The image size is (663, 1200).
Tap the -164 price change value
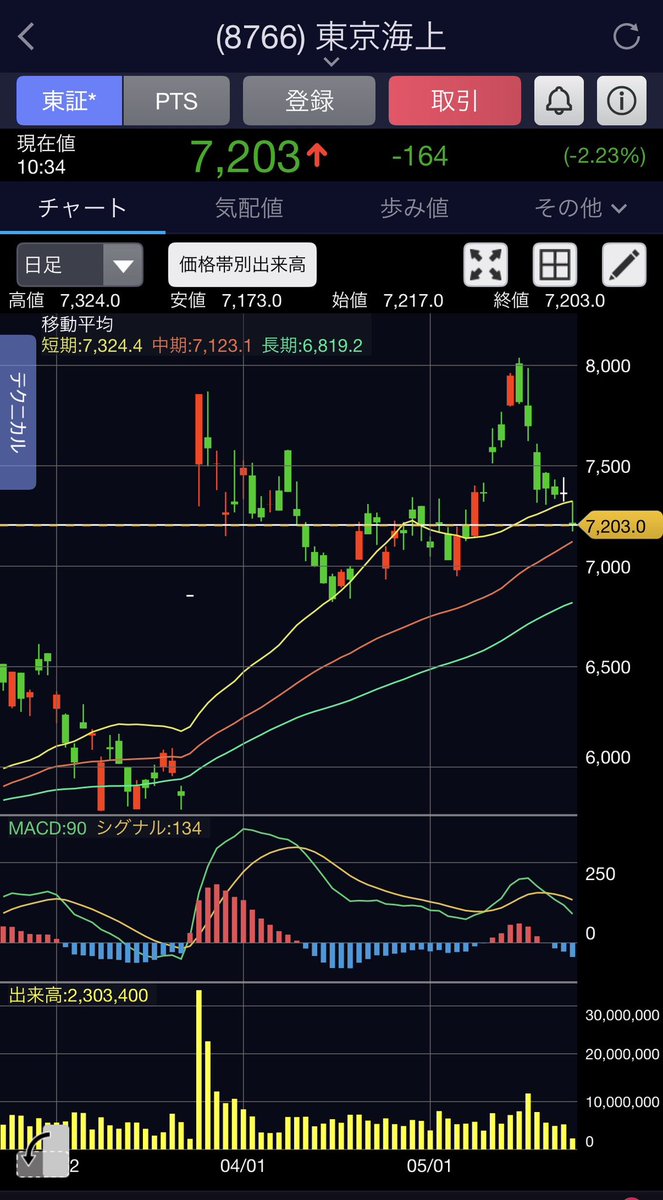pyautogui.click(x=419, y=157)
